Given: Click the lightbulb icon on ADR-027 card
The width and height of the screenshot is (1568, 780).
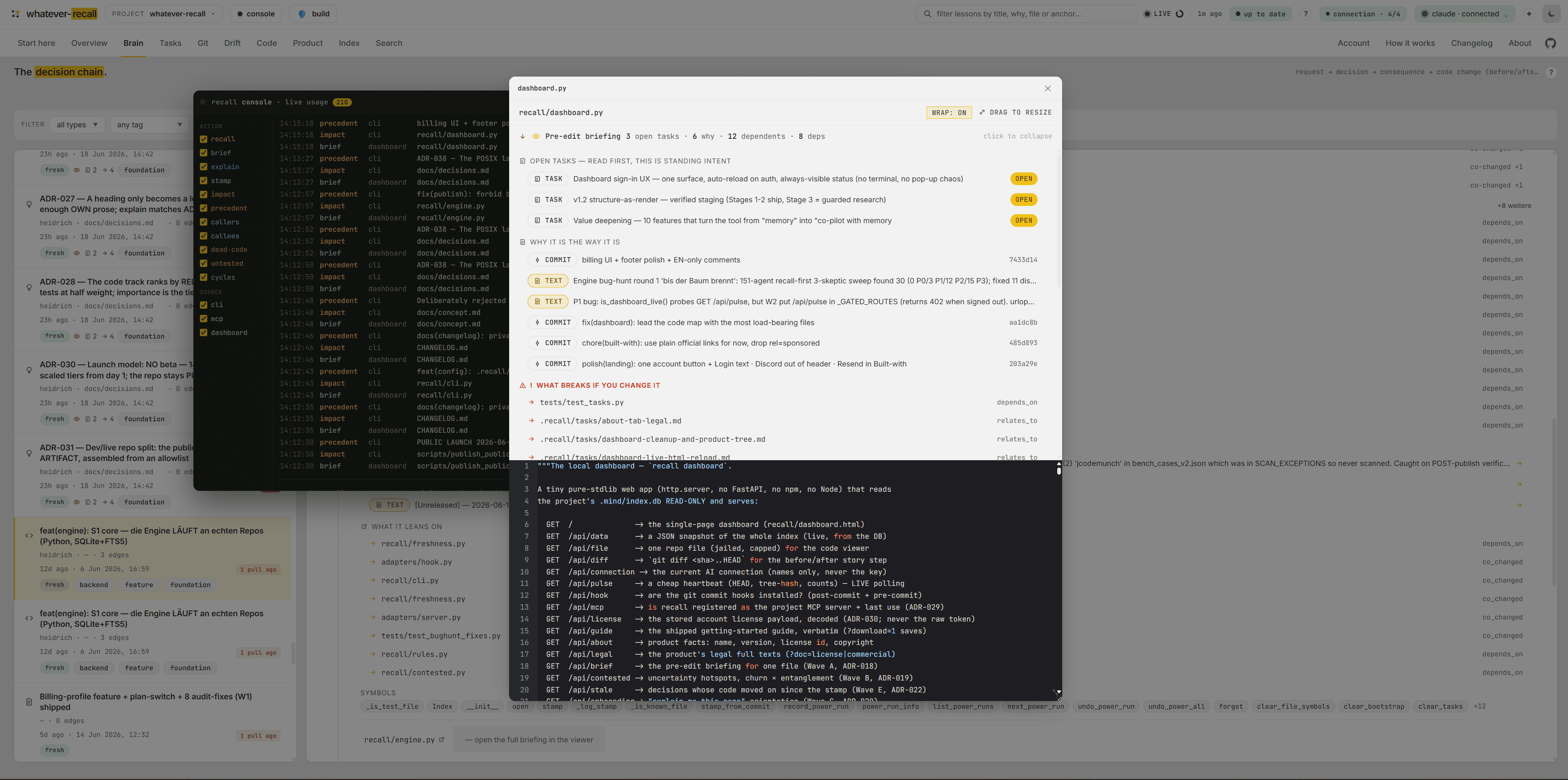Looking at the screenshot, I should (x=29, y=204).
